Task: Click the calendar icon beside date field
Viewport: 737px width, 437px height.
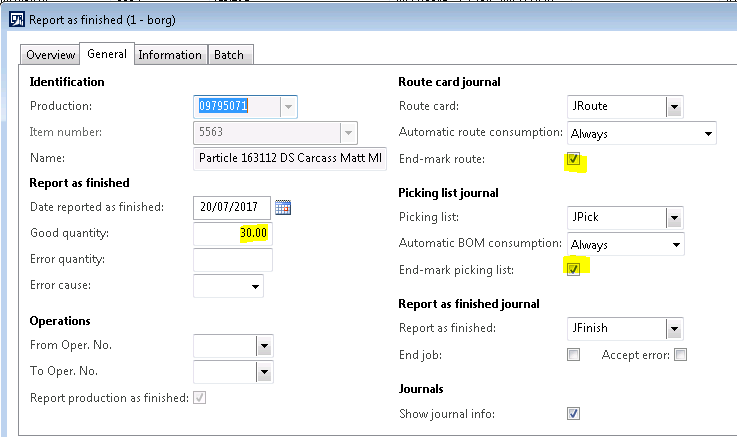Action: point(282,207)
